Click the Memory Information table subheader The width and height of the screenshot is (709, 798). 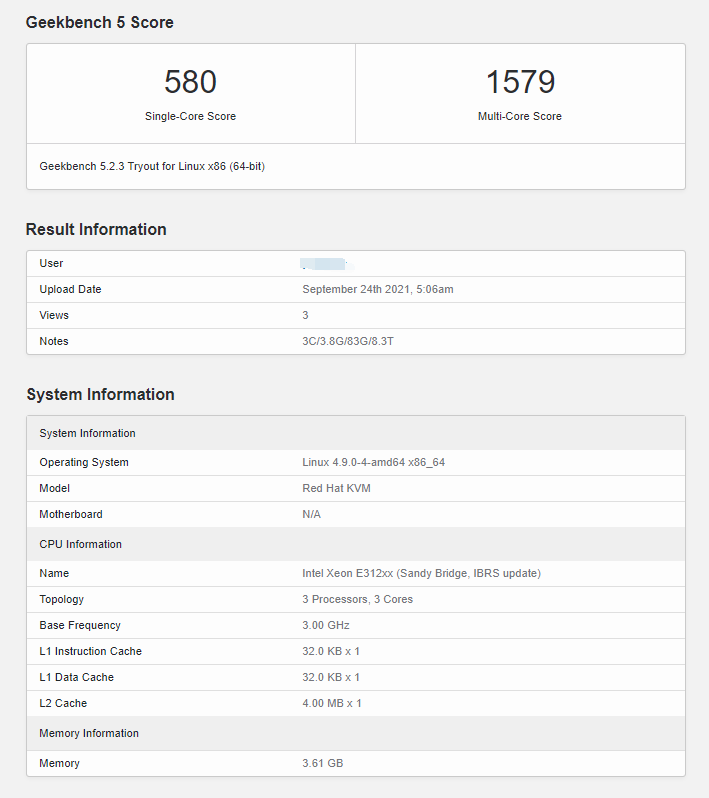[x=89, y=733]
